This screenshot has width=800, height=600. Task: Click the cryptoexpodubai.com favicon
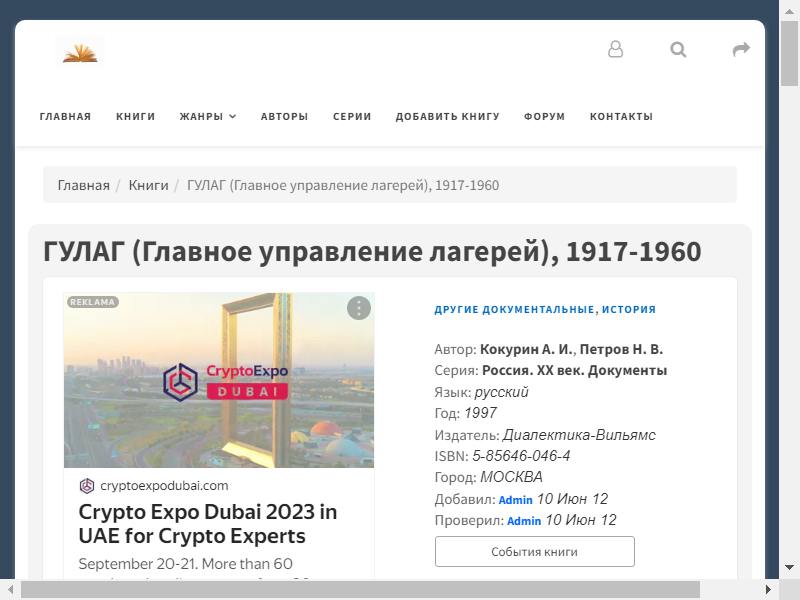click(87, 486)
